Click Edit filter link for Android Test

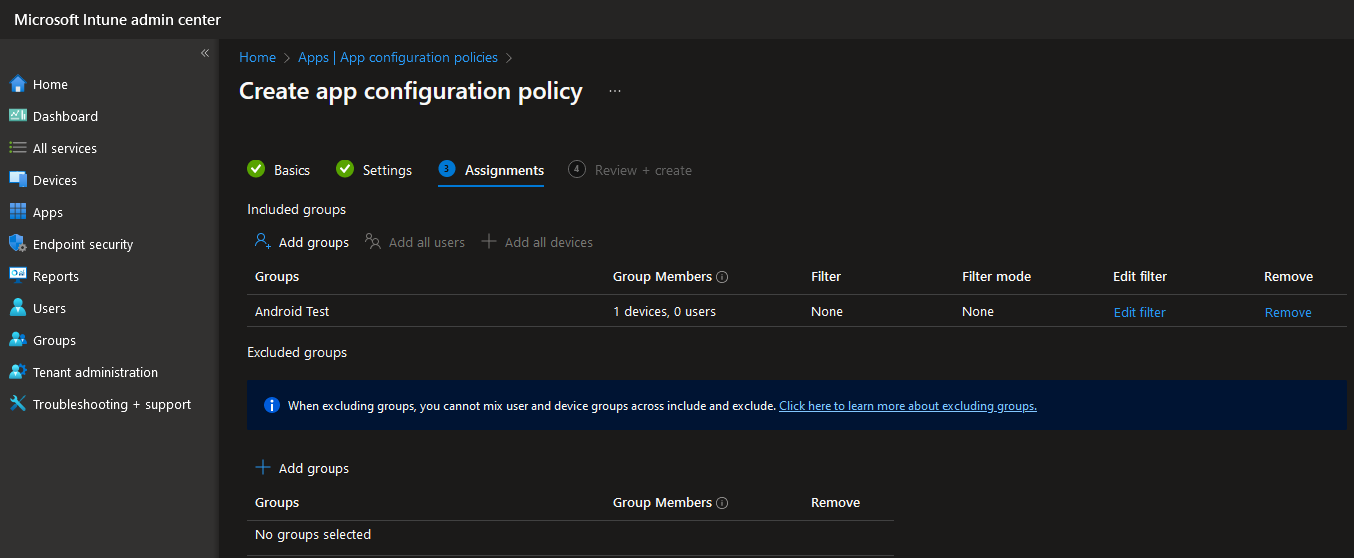[x=1140, y=312]
